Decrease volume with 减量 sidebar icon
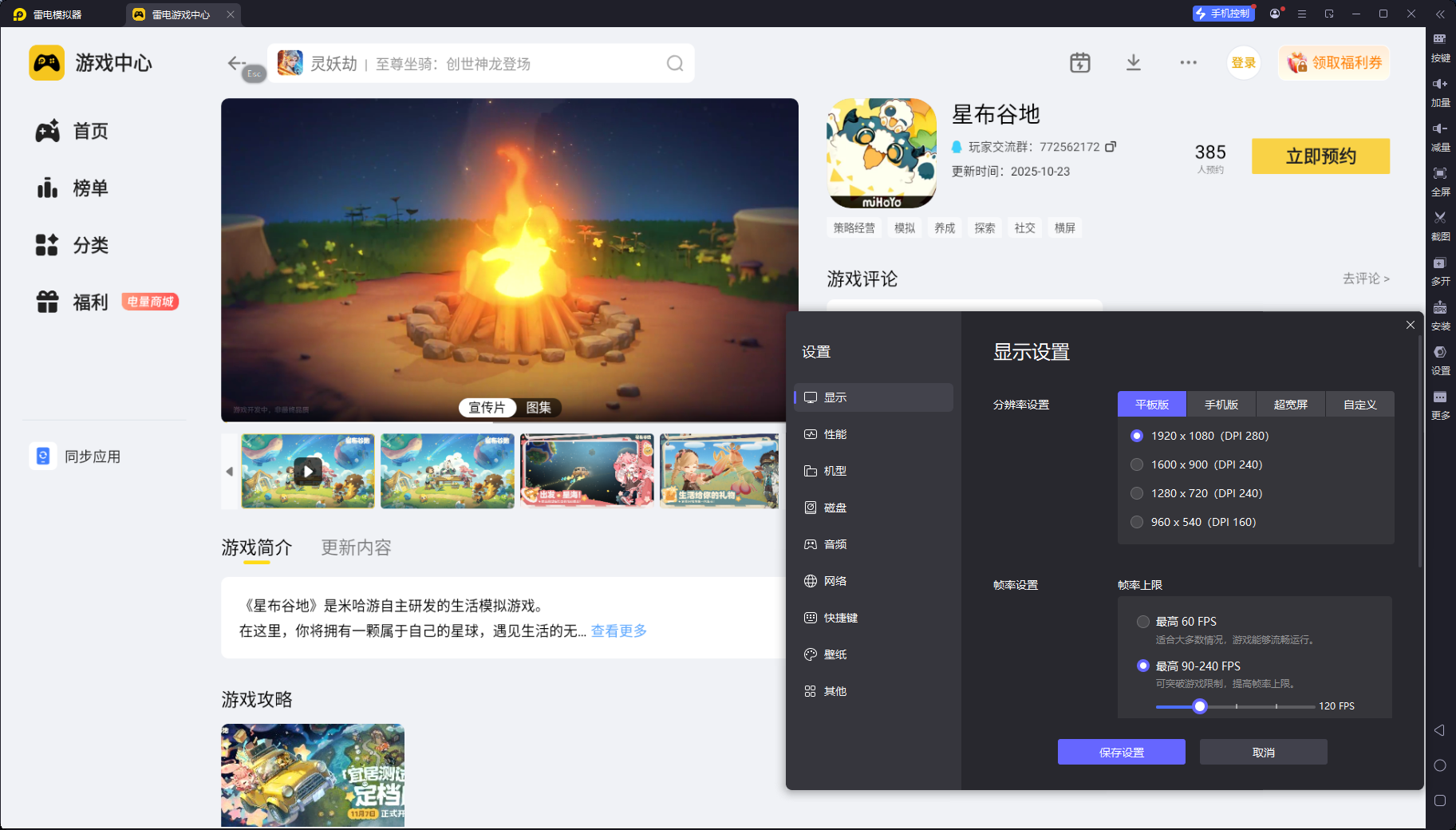 click(x=1440, y=137)
